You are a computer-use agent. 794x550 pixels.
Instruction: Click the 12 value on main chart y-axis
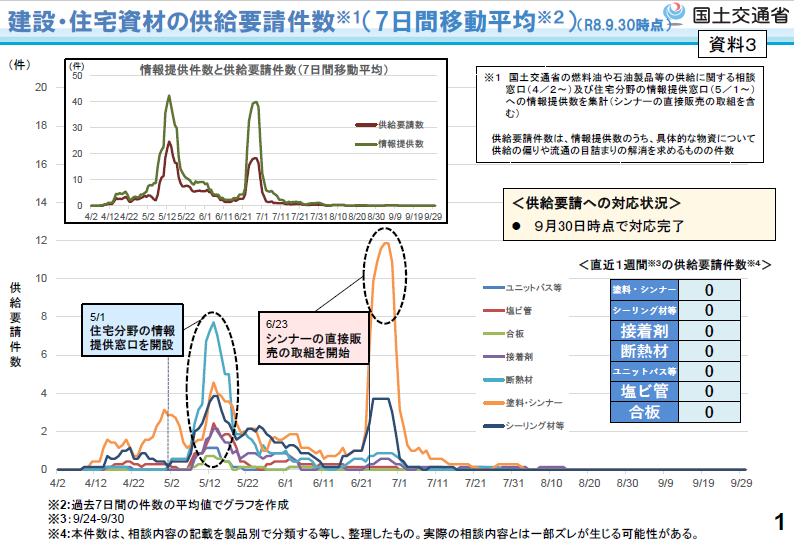(41, 241)
